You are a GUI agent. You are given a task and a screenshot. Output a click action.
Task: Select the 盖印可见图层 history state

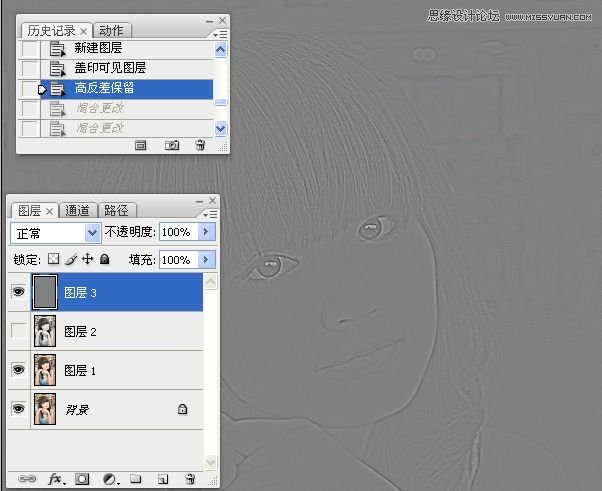click(x=110, y=68)
